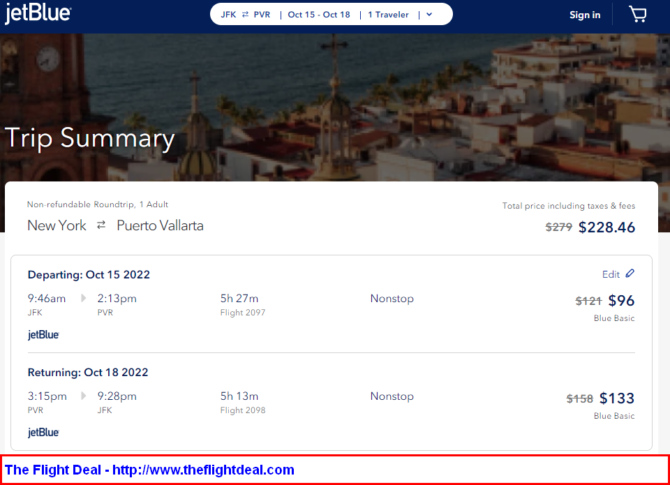Click 3:15pm return departure time
The width and height of the screenshot is (670, 485).
47,396
